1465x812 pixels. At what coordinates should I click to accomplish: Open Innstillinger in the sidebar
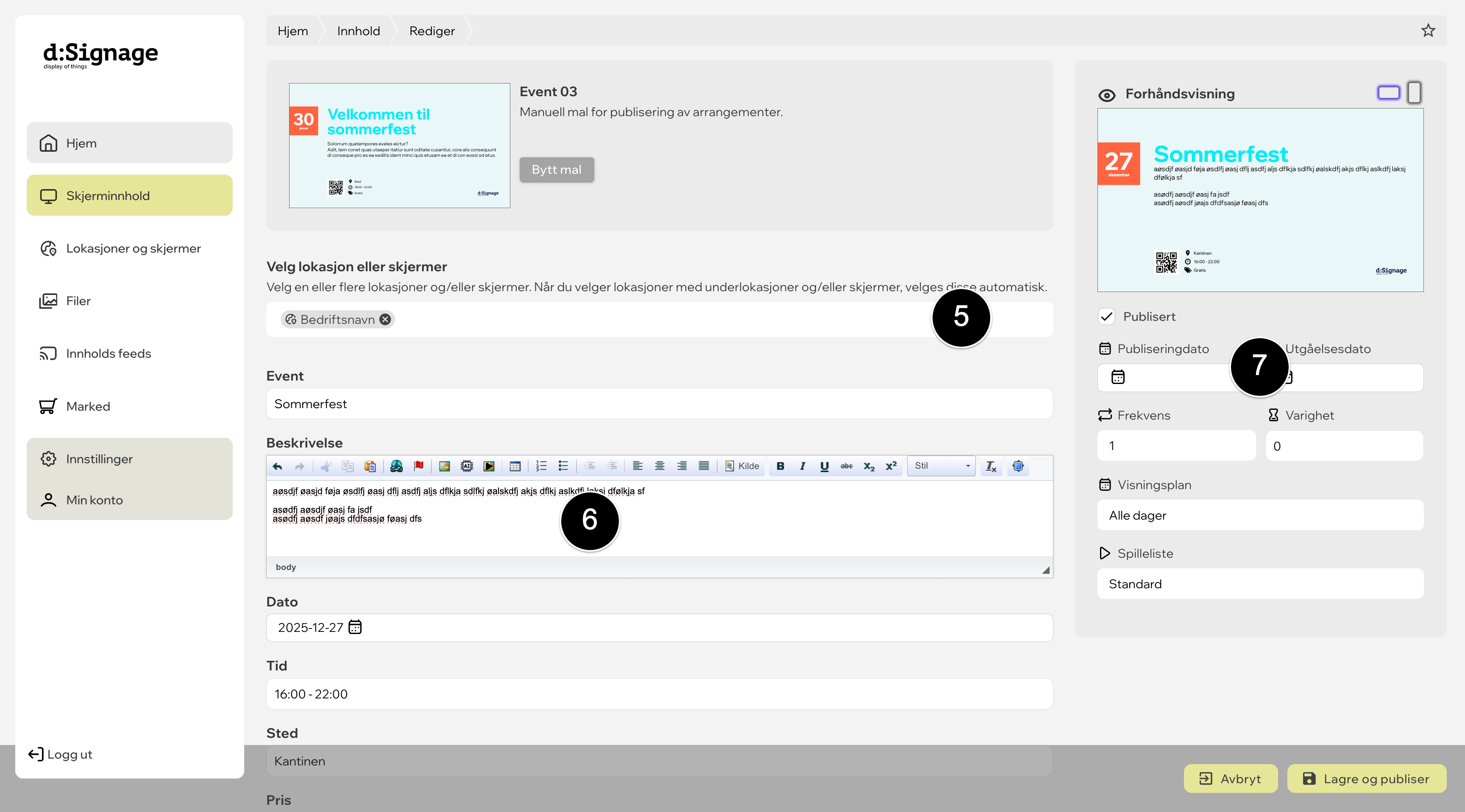coord(130,458)
